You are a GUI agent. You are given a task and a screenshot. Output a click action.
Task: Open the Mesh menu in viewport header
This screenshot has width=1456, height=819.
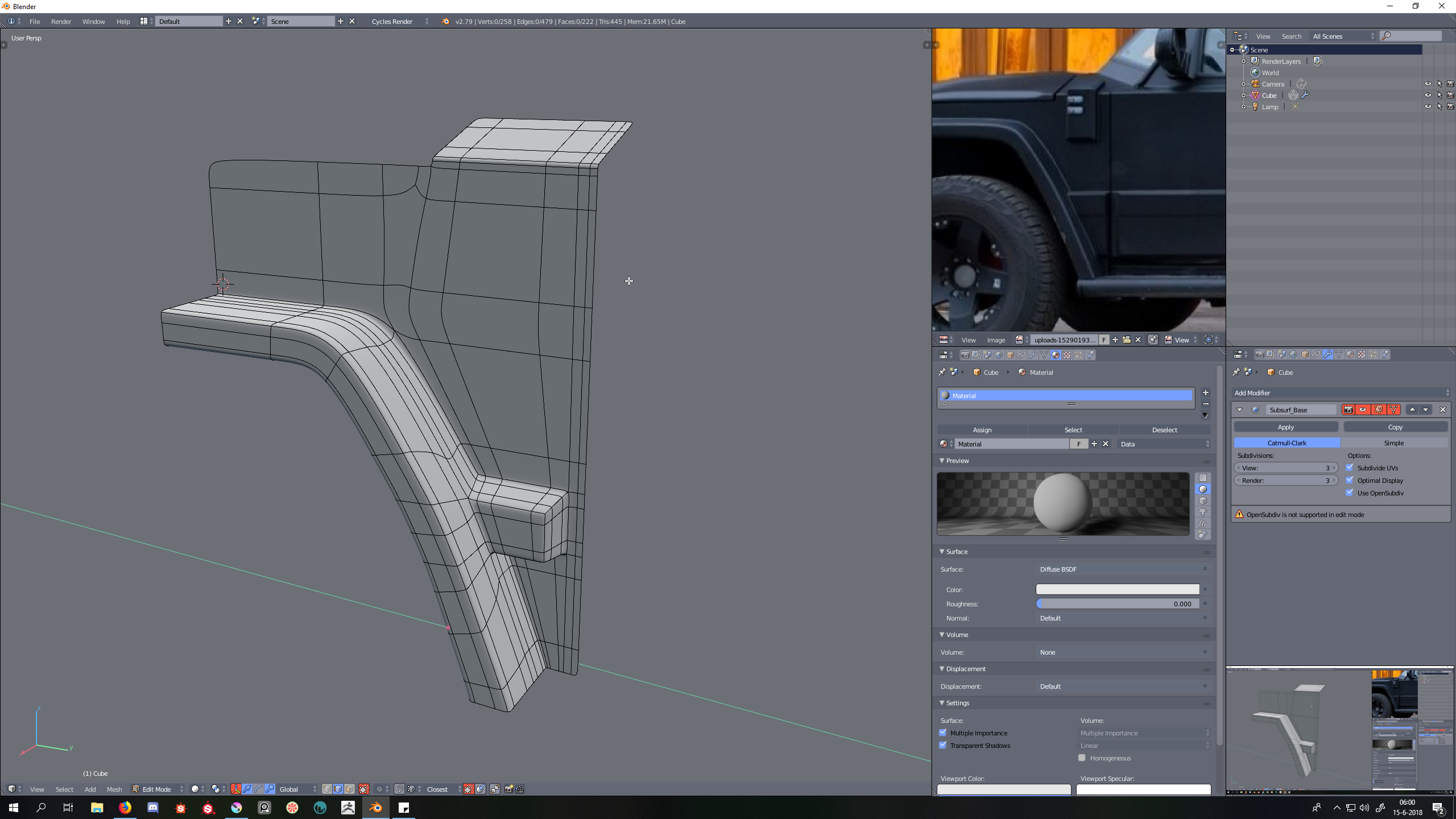pyautogui.click(x=114, y=789)
